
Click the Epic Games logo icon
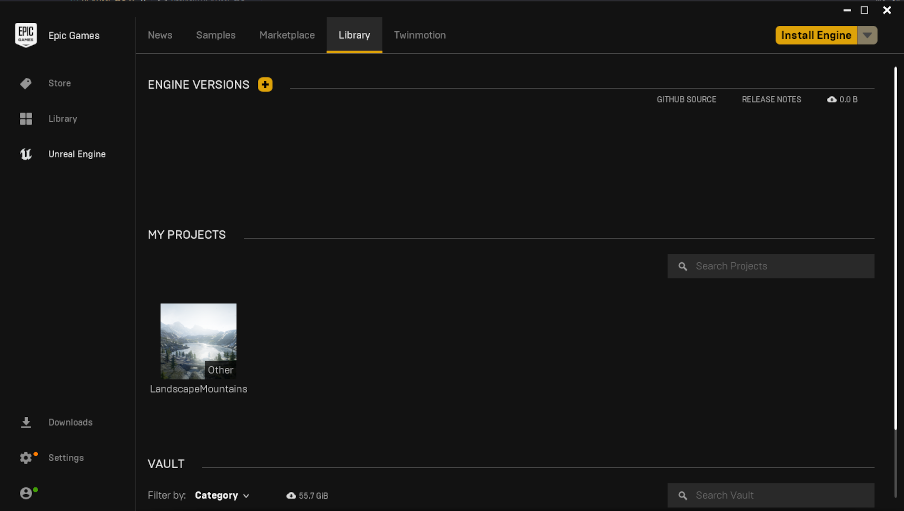point(26,35)
